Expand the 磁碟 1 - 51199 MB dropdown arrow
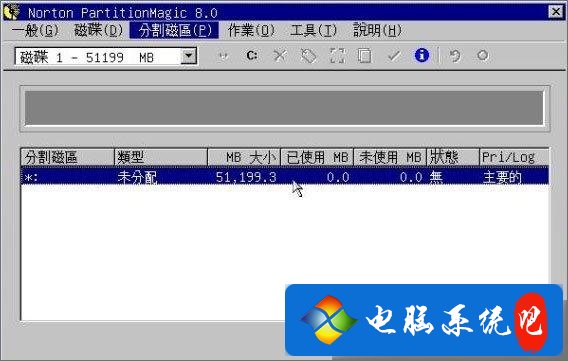568x361 pixels. point(188,56)
